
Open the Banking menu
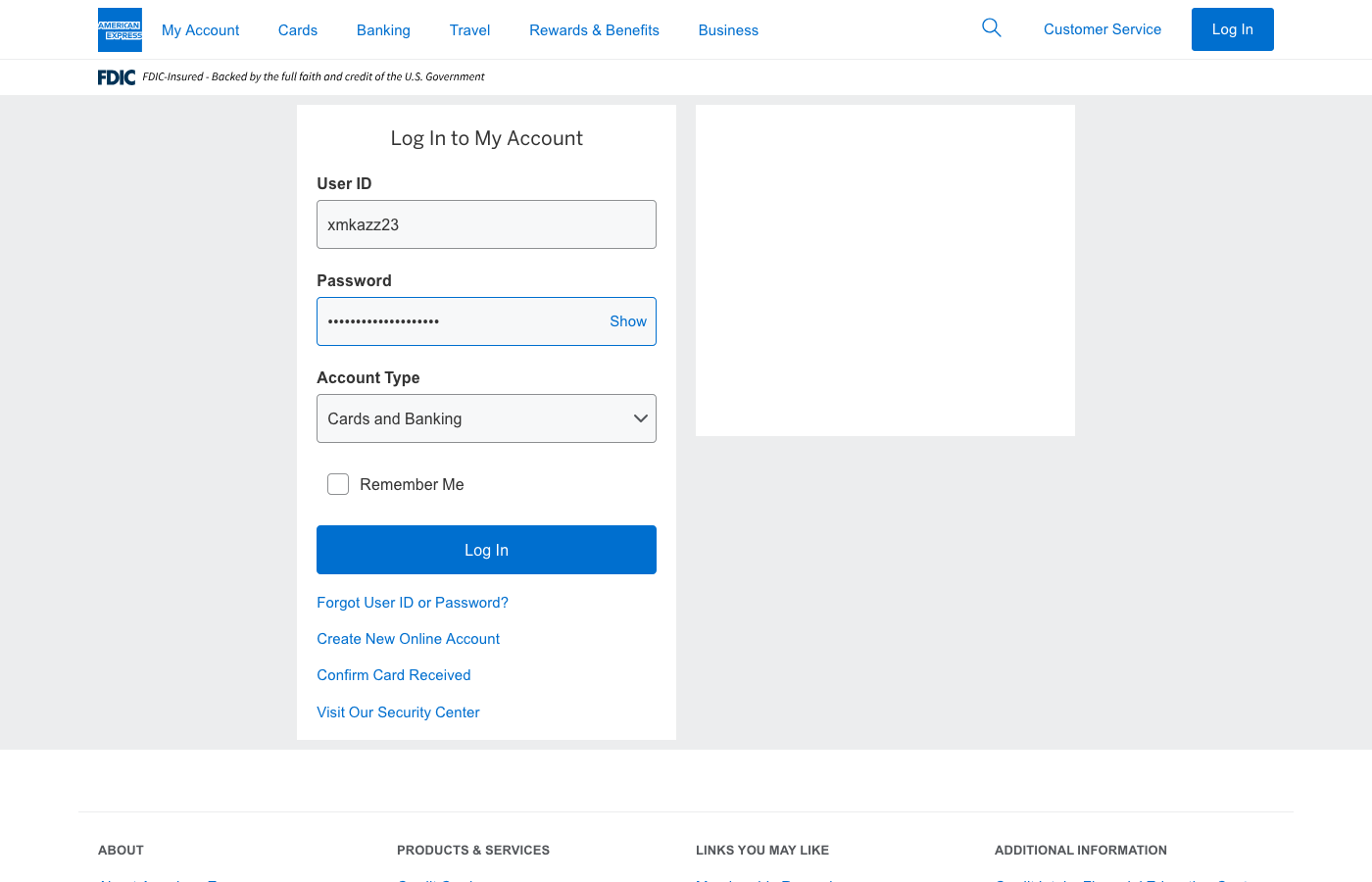383,30
